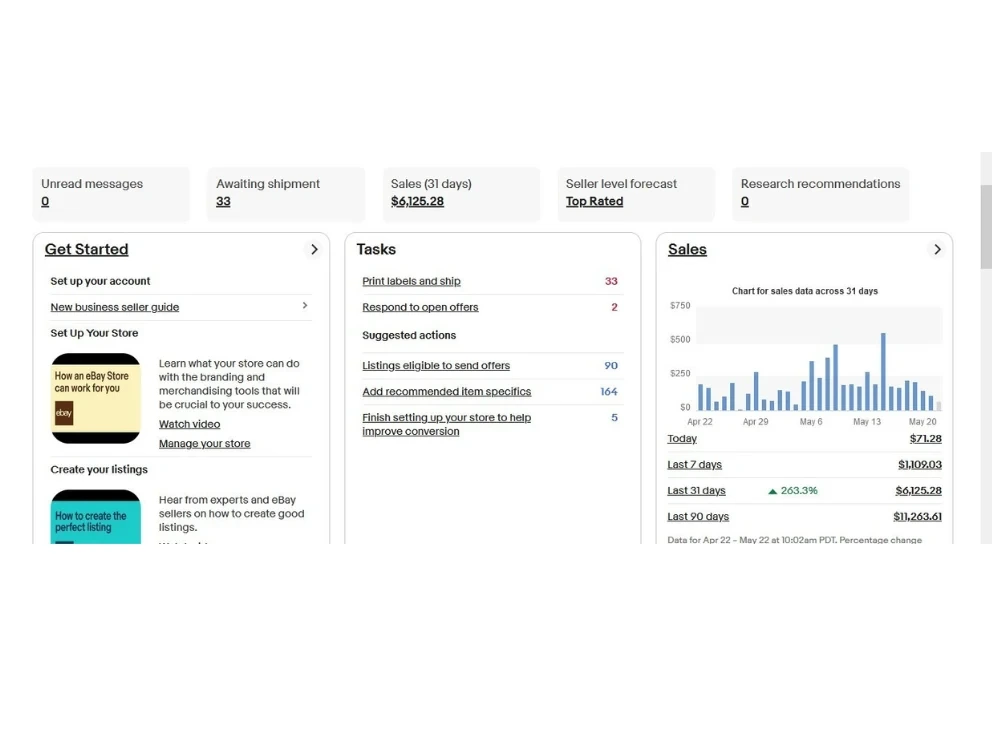
Task: Click the 164 count beside item specifics
Action: tap(608, 392)
